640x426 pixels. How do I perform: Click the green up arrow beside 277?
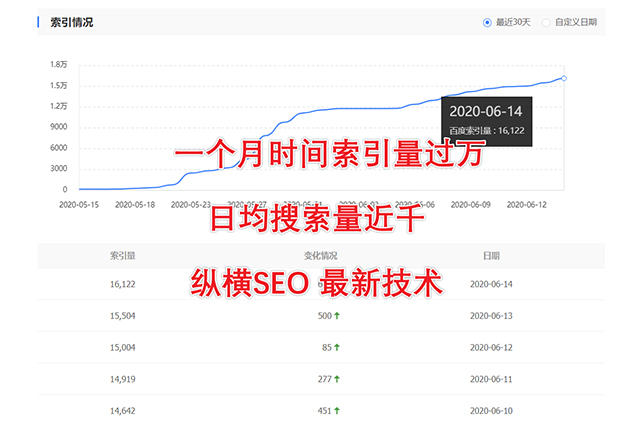pyautogui.click(x=337, y=379)
